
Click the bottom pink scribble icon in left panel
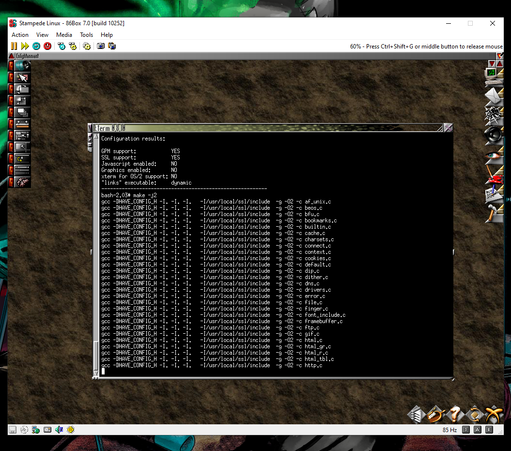click(22, 182)
